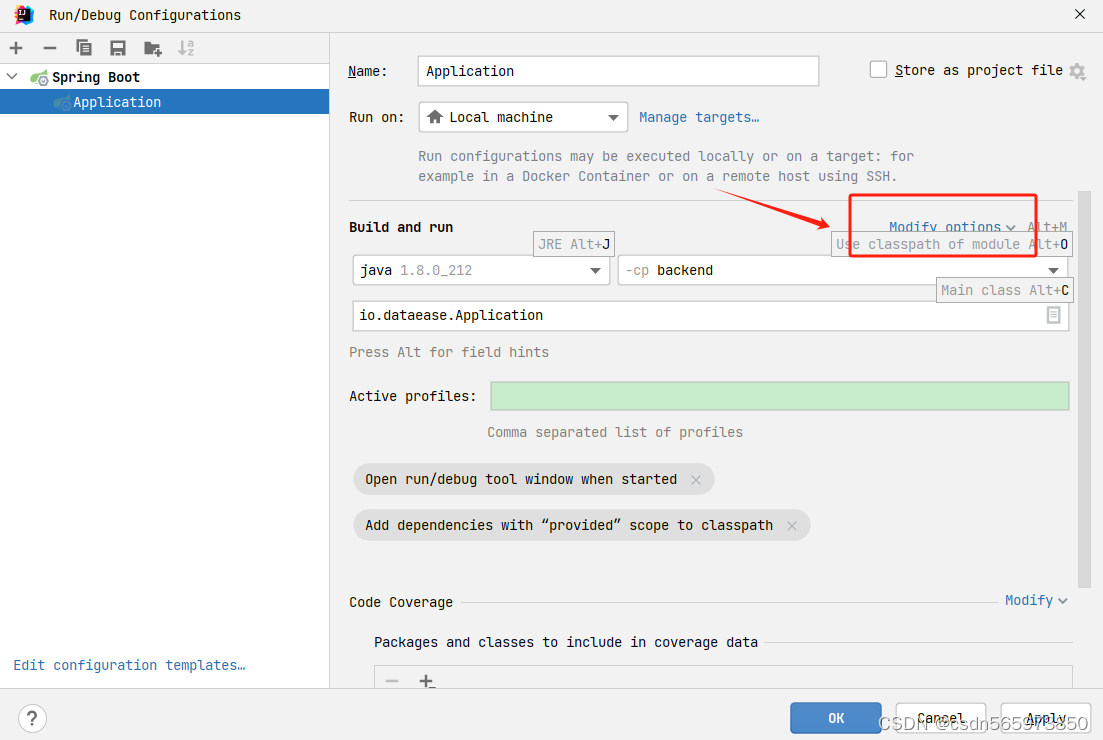Edit configuration templates
The width and height of the screenshot is (1103, 740).
(128, 665)
